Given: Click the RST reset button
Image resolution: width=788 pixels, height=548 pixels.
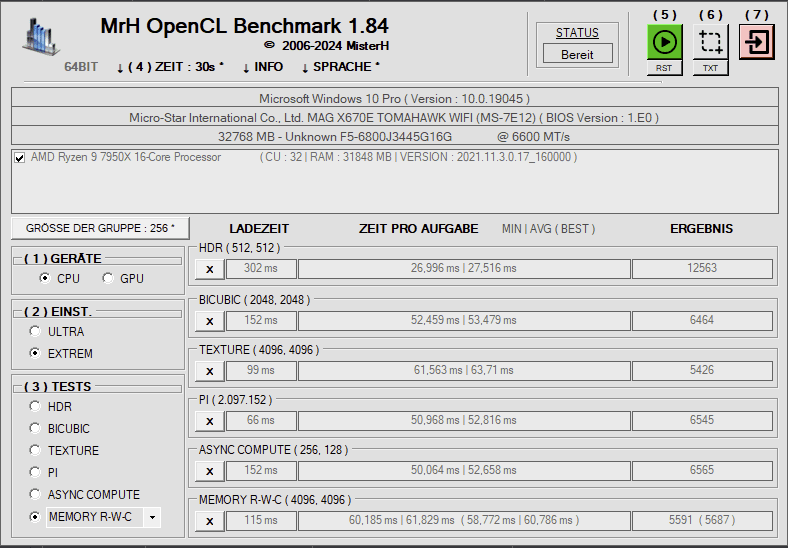Looking at the screenshot, I should click(x=664, y=68).
